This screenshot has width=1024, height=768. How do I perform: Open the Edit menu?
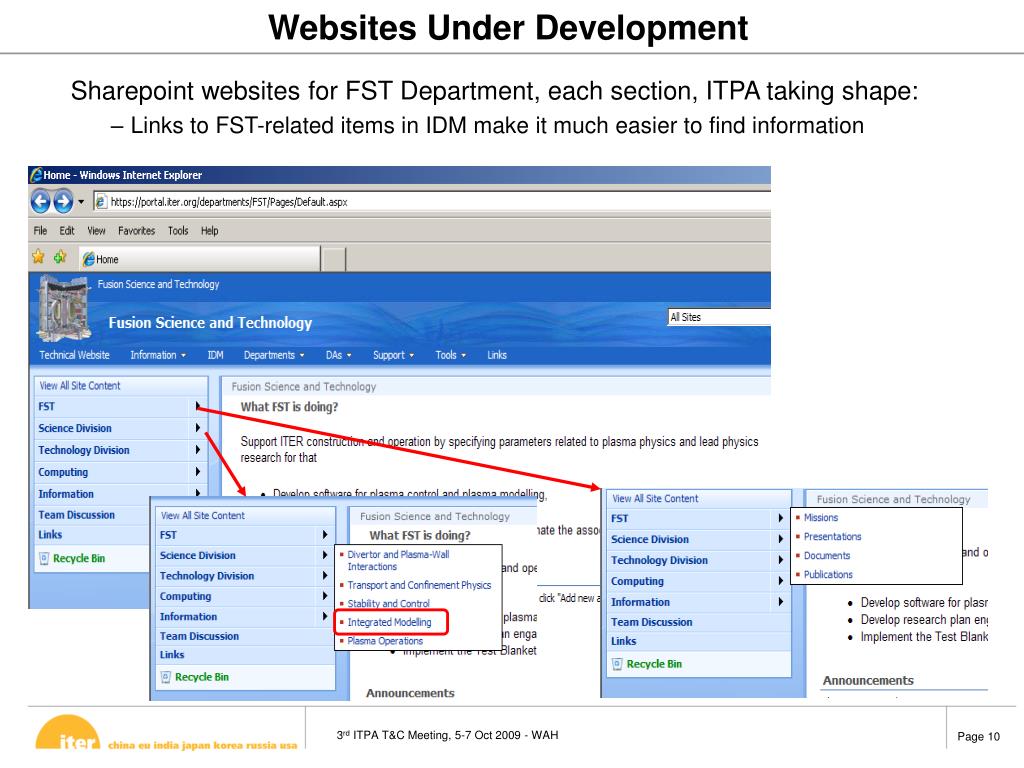(67, 231)
